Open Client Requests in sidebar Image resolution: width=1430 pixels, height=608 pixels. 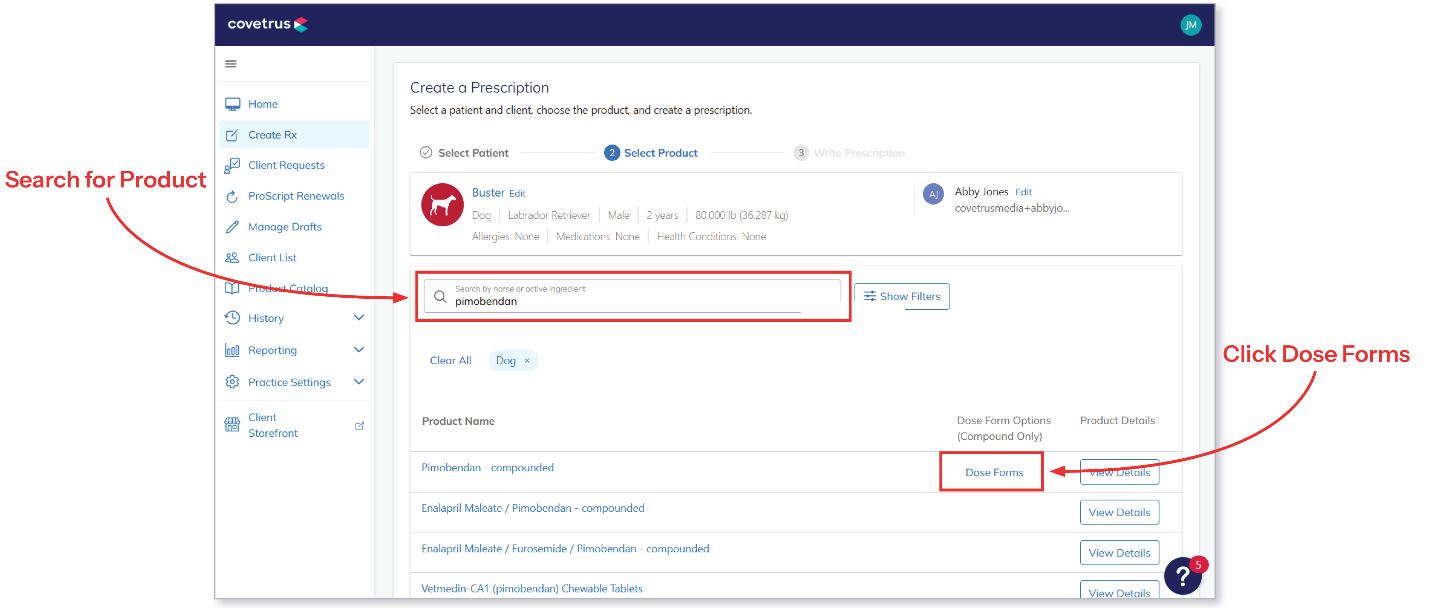[286, 165]
